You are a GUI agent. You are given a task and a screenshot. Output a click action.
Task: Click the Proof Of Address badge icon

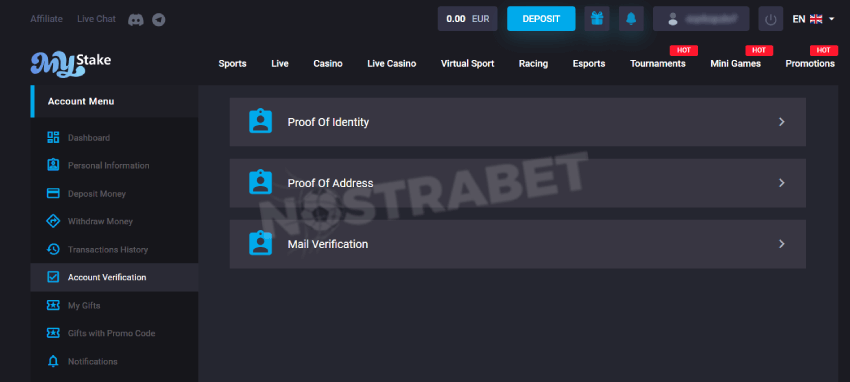pos(260,183)
